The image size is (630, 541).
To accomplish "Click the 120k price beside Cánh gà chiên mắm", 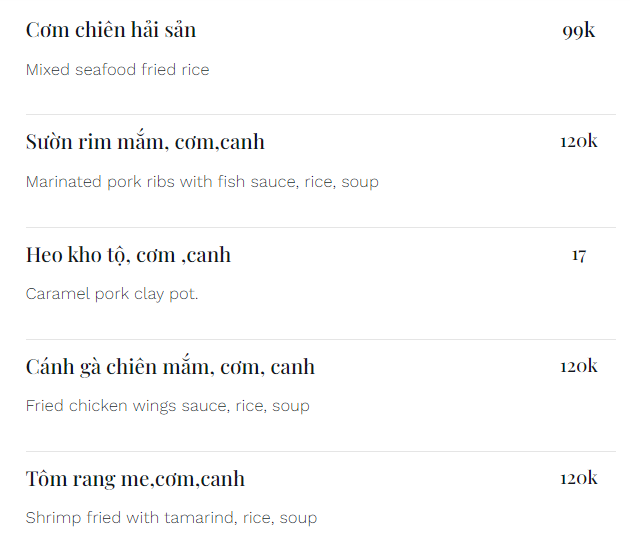I will [x=578, y=367].
